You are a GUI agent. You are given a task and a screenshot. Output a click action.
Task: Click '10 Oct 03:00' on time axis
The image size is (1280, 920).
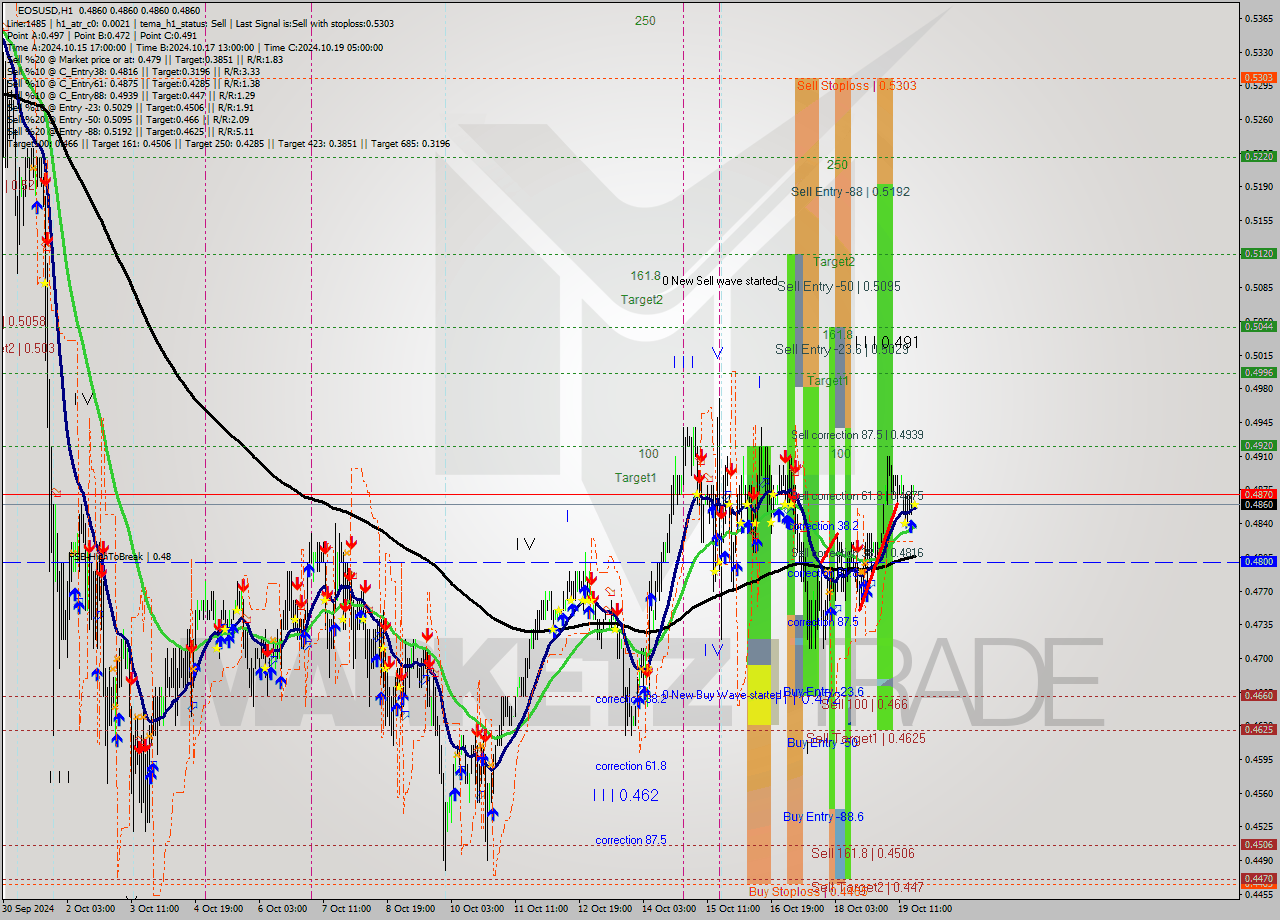click(477, 909)
